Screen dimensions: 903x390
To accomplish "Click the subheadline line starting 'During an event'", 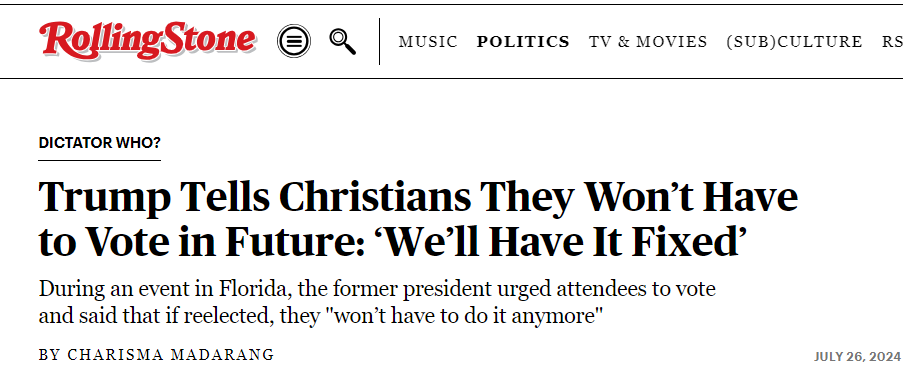I will click(x=377, y=288).
